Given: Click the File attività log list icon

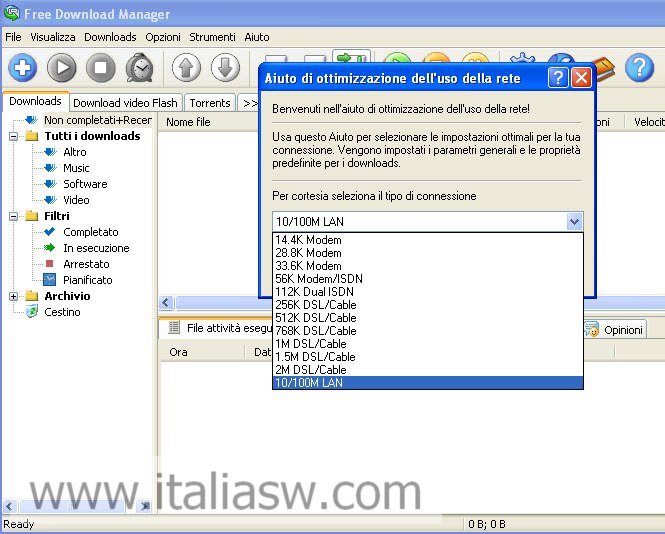Looking at the screenshot, I should click(x=174, y=327).
